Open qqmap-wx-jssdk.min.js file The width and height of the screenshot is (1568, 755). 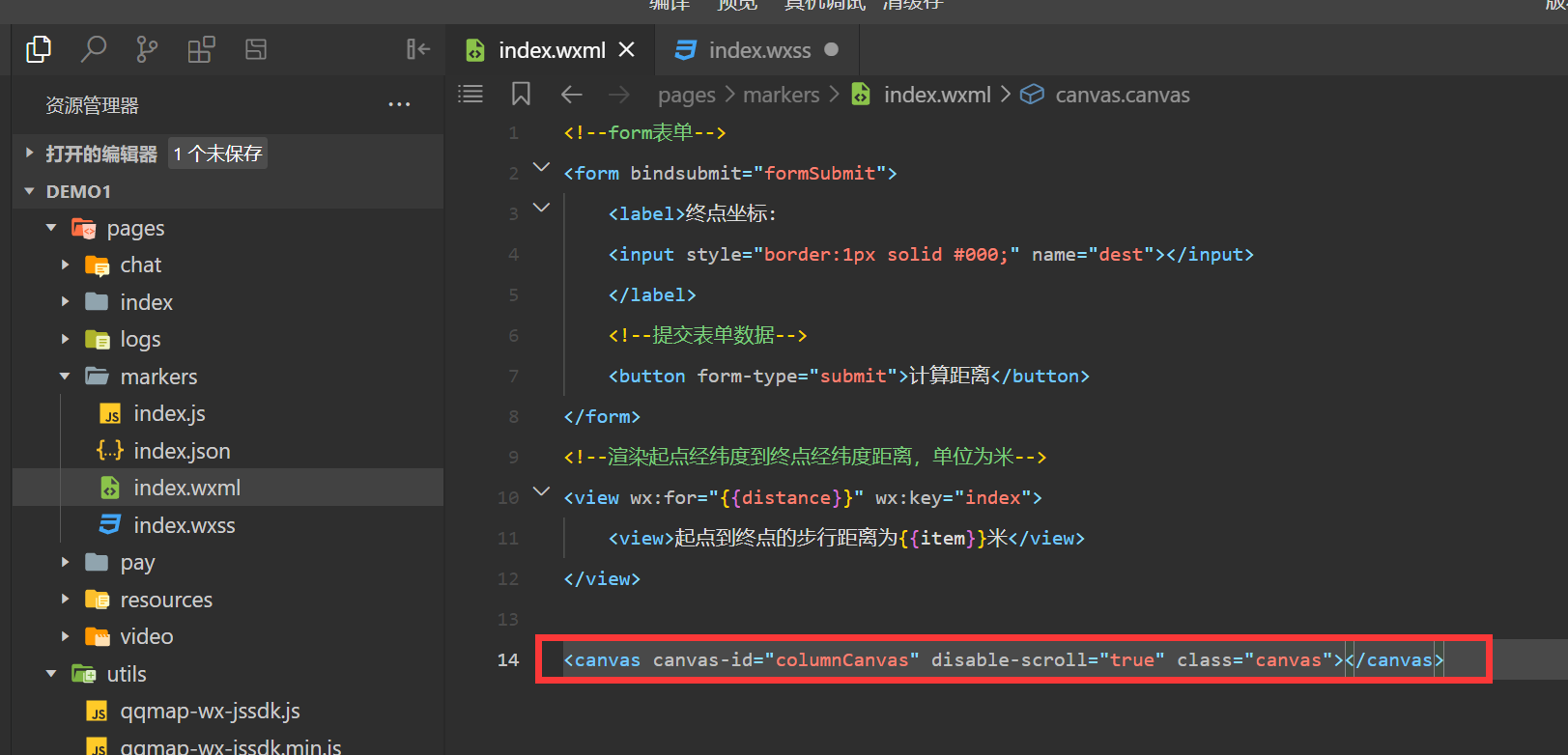(x=230, y=746)
